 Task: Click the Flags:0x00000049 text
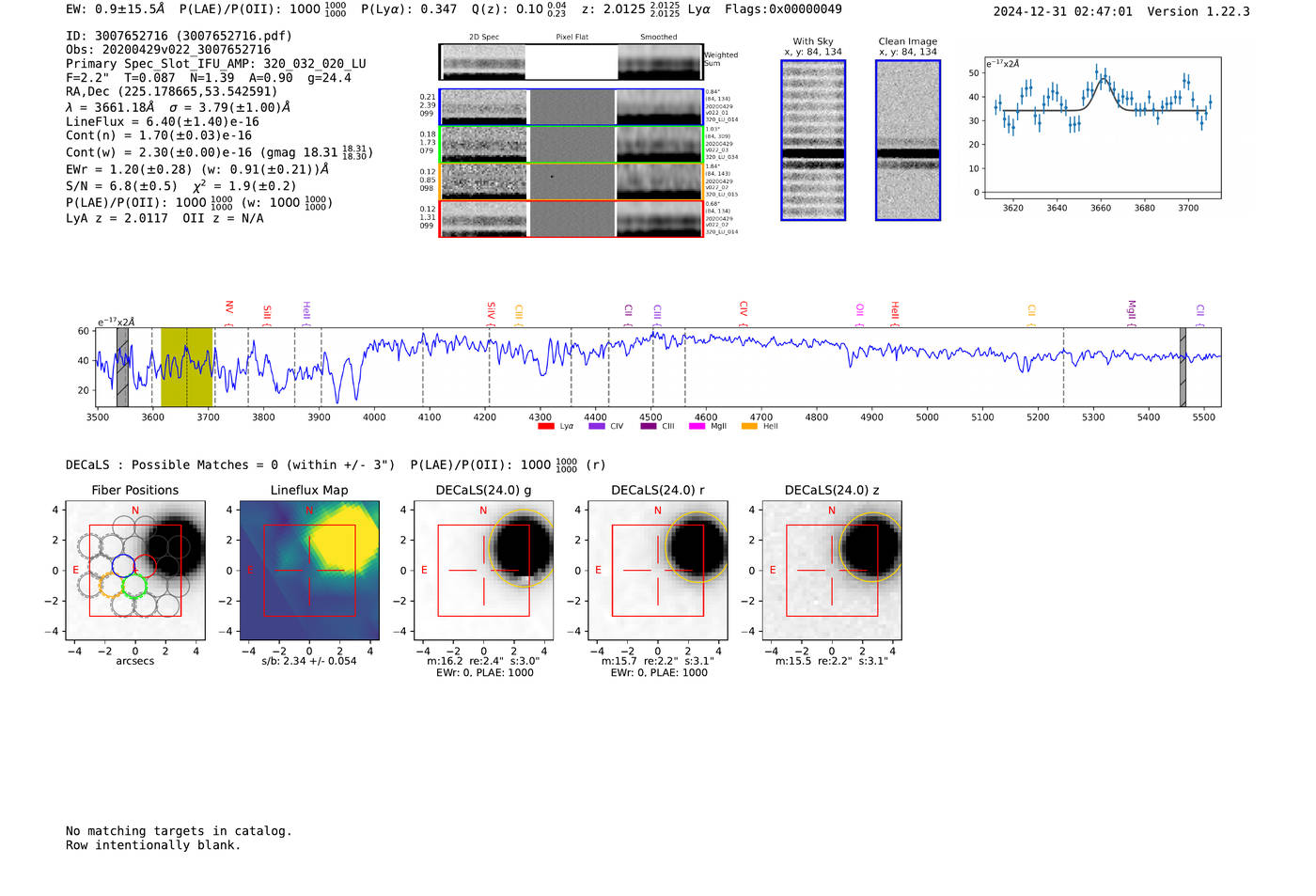click(x=783, y=9)
